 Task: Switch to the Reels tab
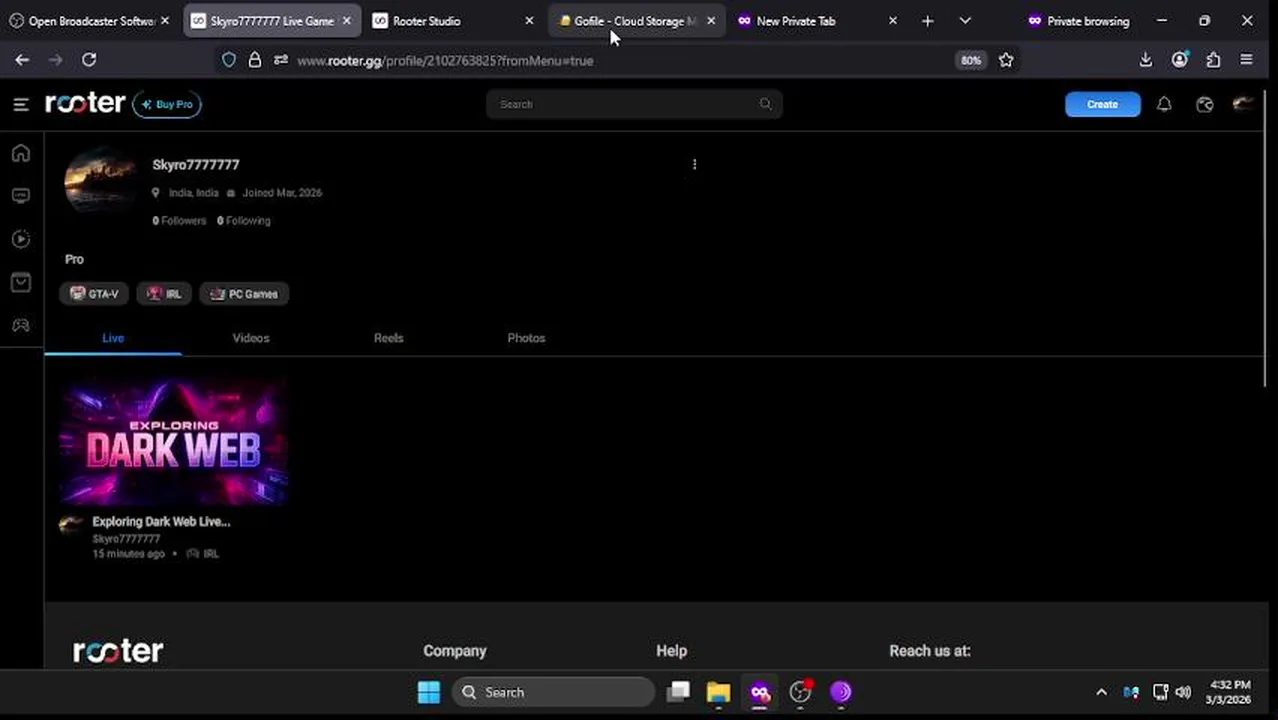point(388,338)
